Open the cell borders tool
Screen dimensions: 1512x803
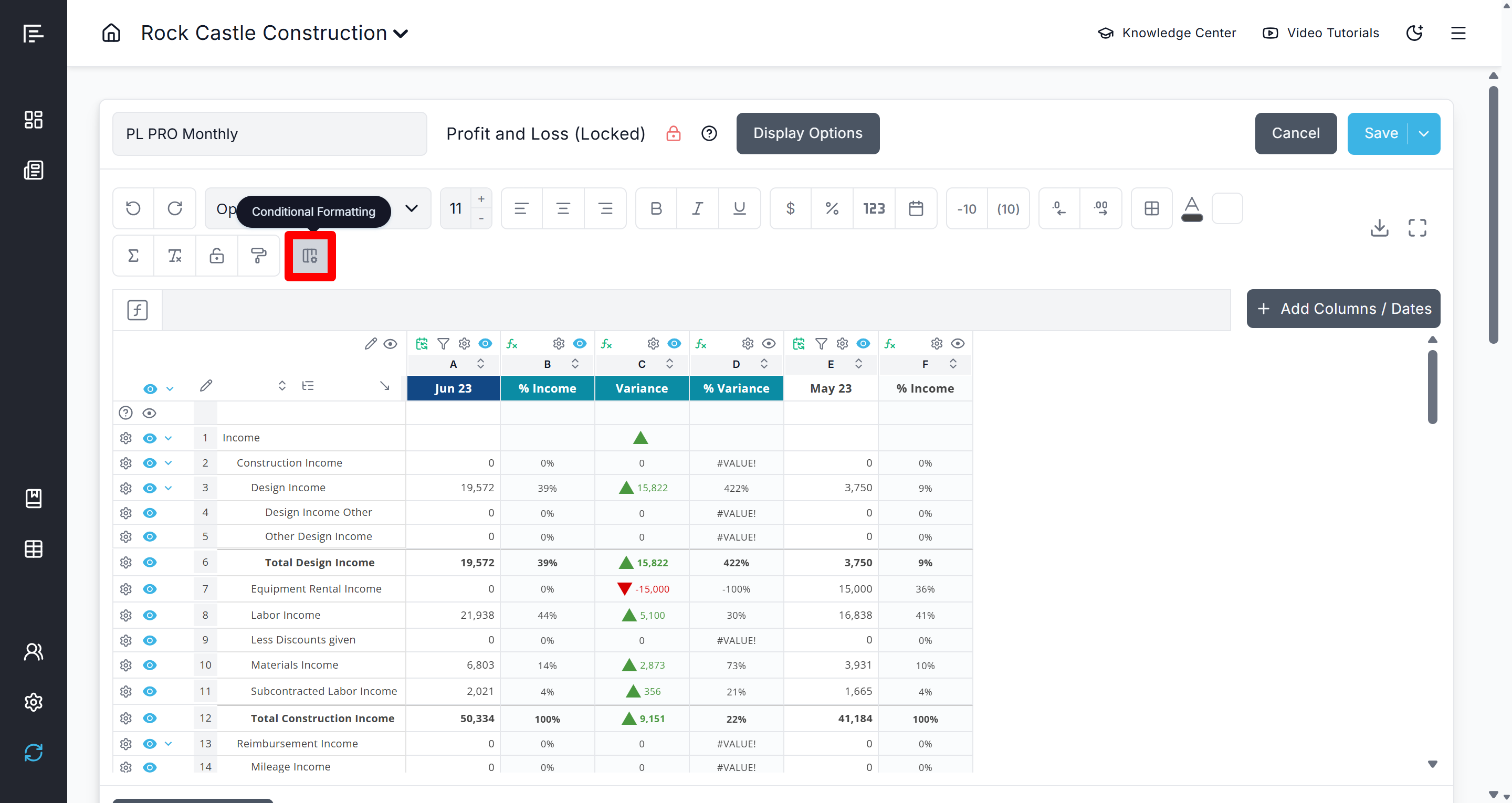click(1151, 208)
